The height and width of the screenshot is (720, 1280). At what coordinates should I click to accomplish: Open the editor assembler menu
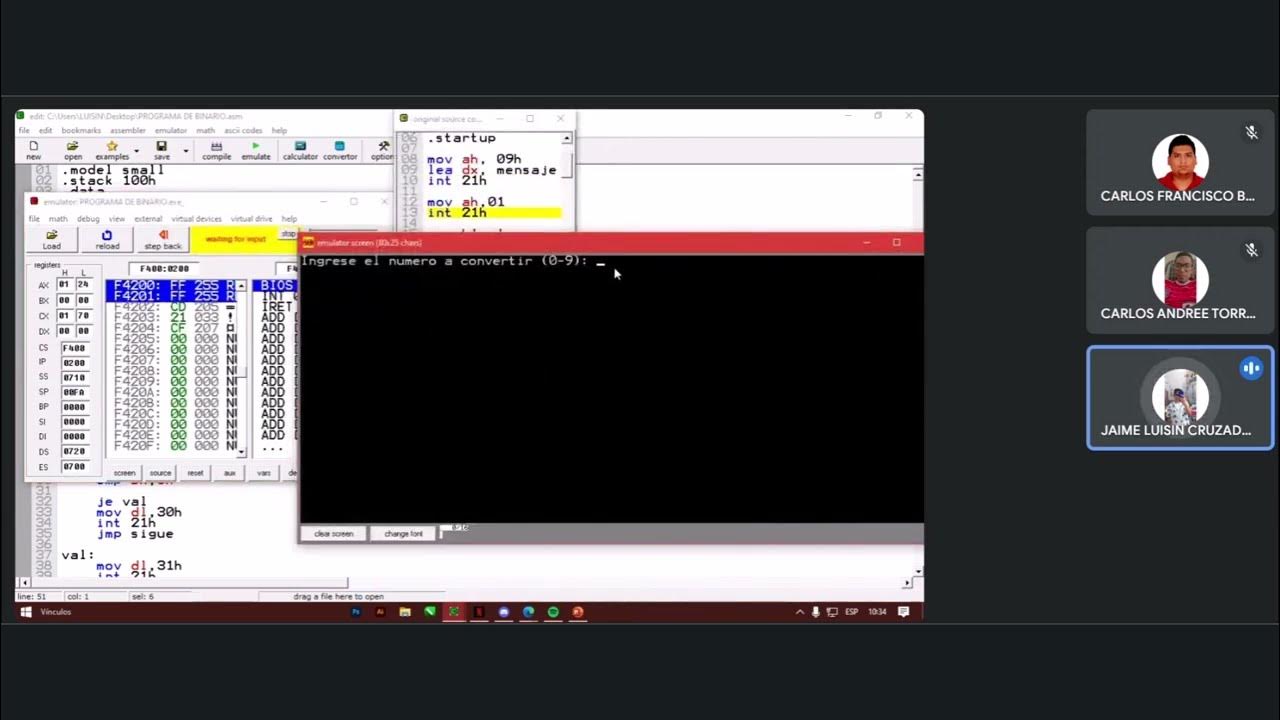128,131
